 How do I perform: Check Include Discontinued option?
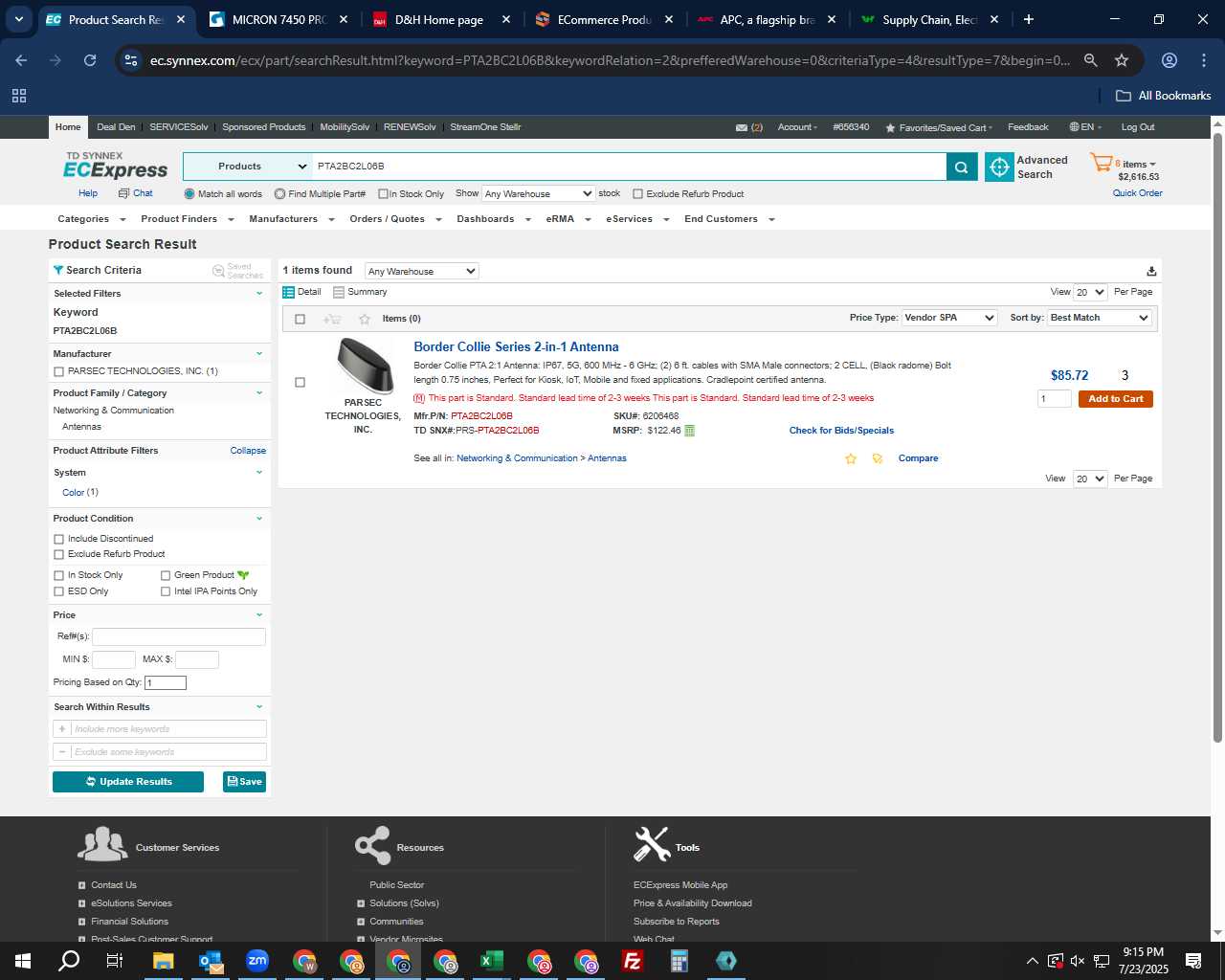coord(59,539)
